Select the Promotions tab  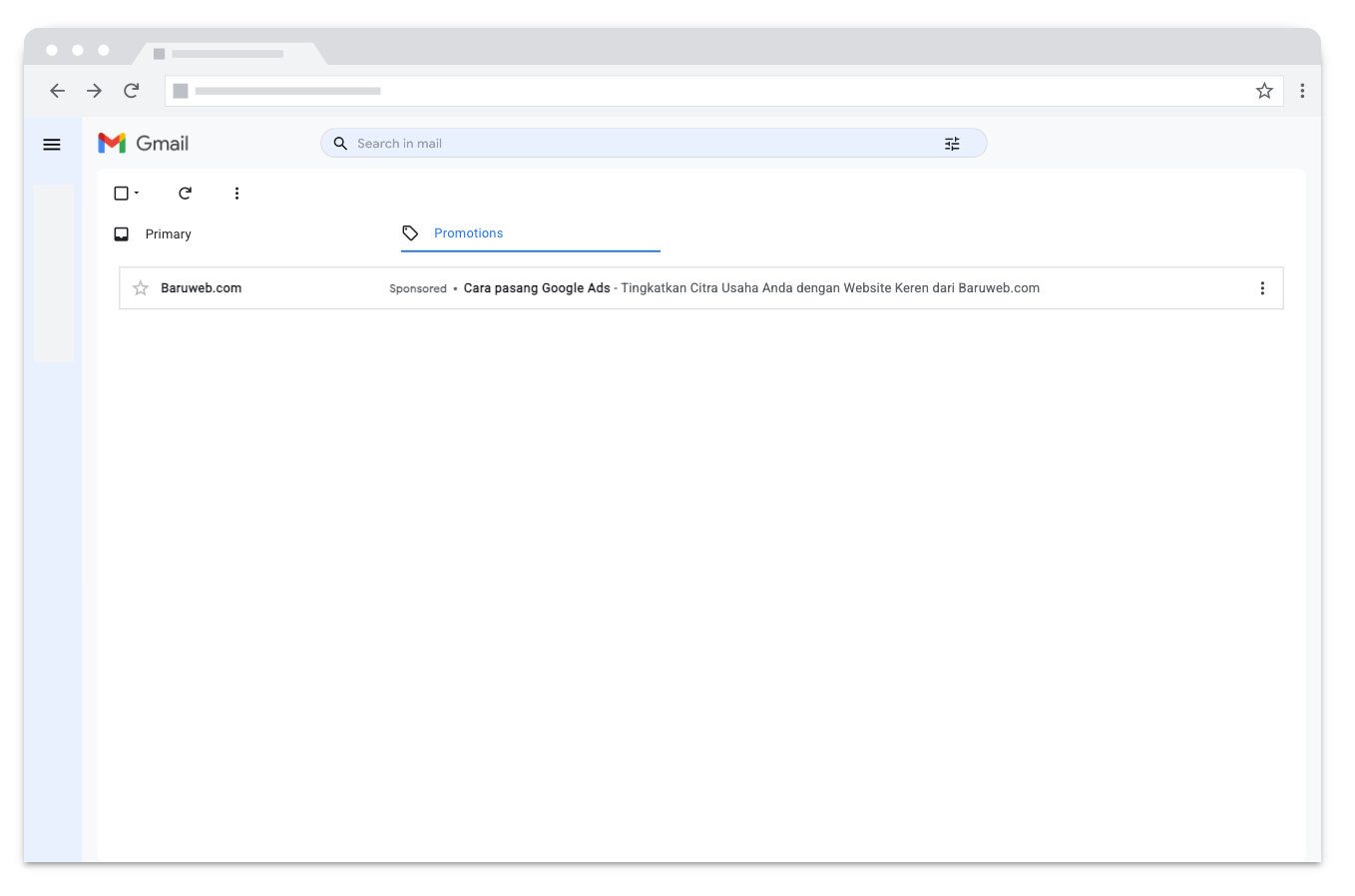pos(468,233)
